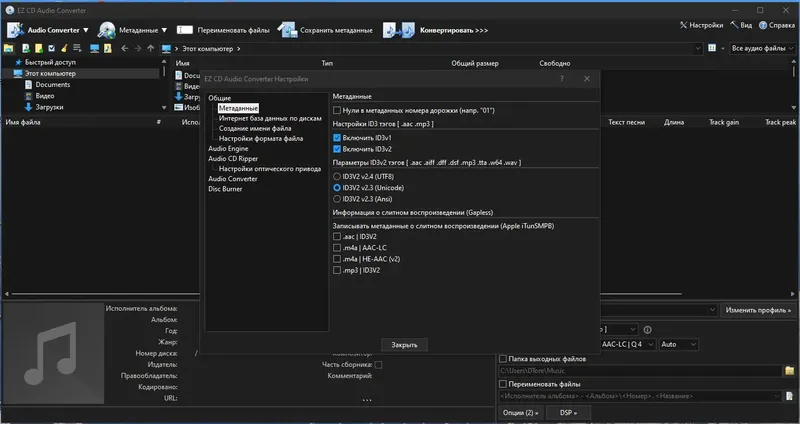Enable .aac | ID3V2 gapless checkbox
This screenshot has width=800, height=424.
pyautogui.click(x=337, y=236)
